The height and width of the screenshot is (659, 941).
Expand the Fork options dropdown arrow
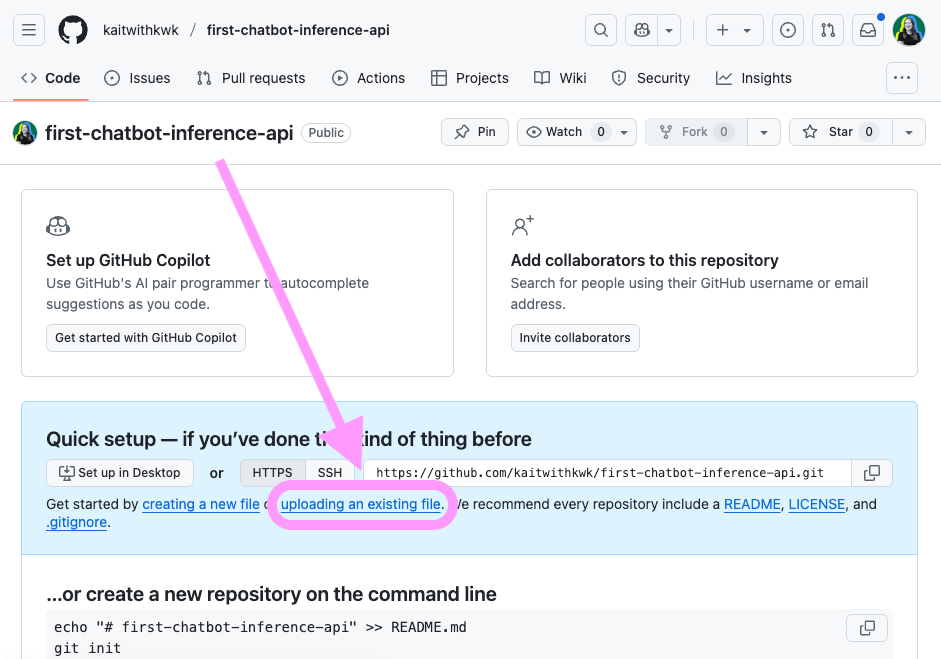[764, 132]
